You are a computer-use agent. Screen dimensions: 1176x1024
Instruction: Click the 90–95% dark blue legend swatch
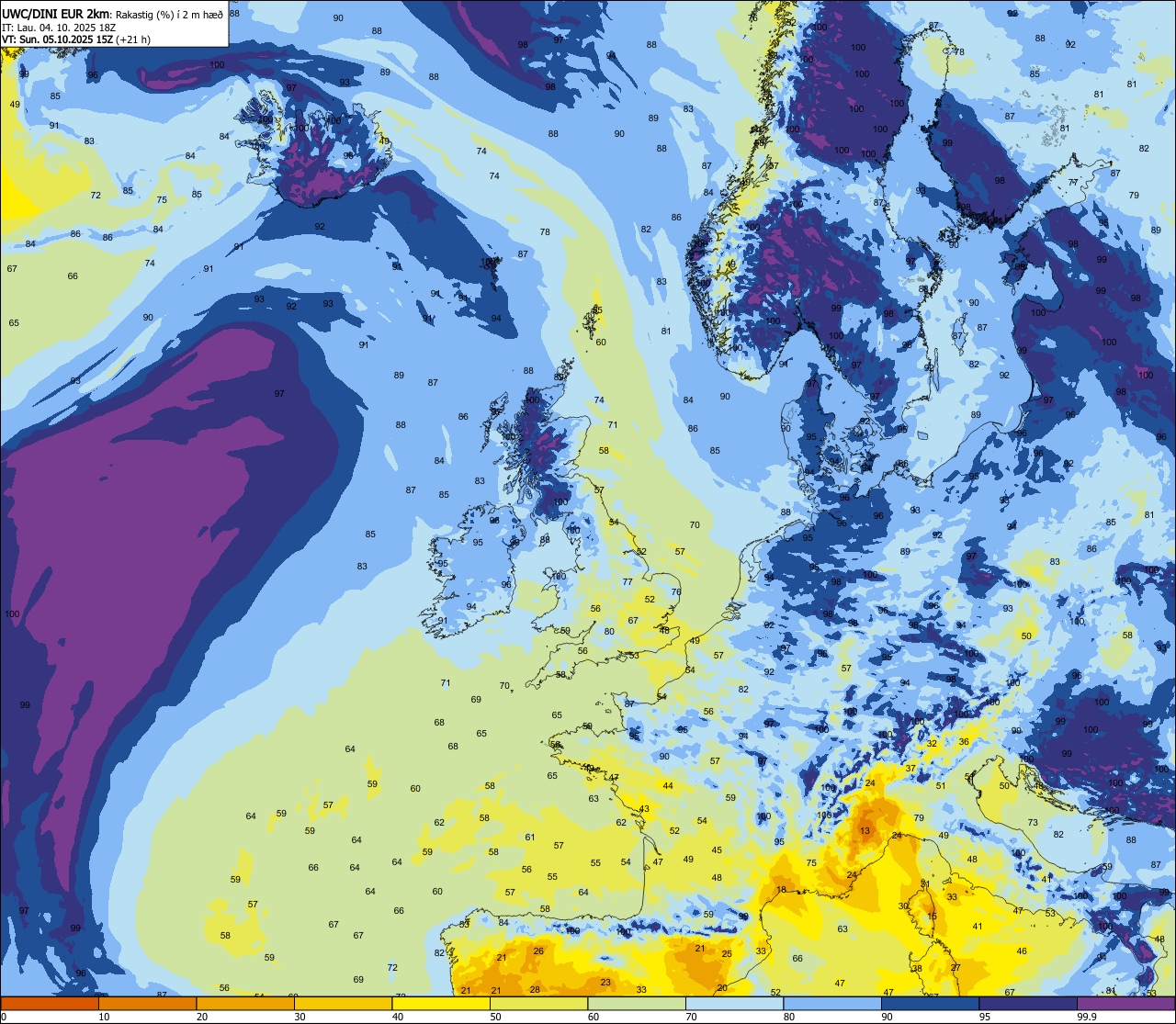pos(930,1003)
